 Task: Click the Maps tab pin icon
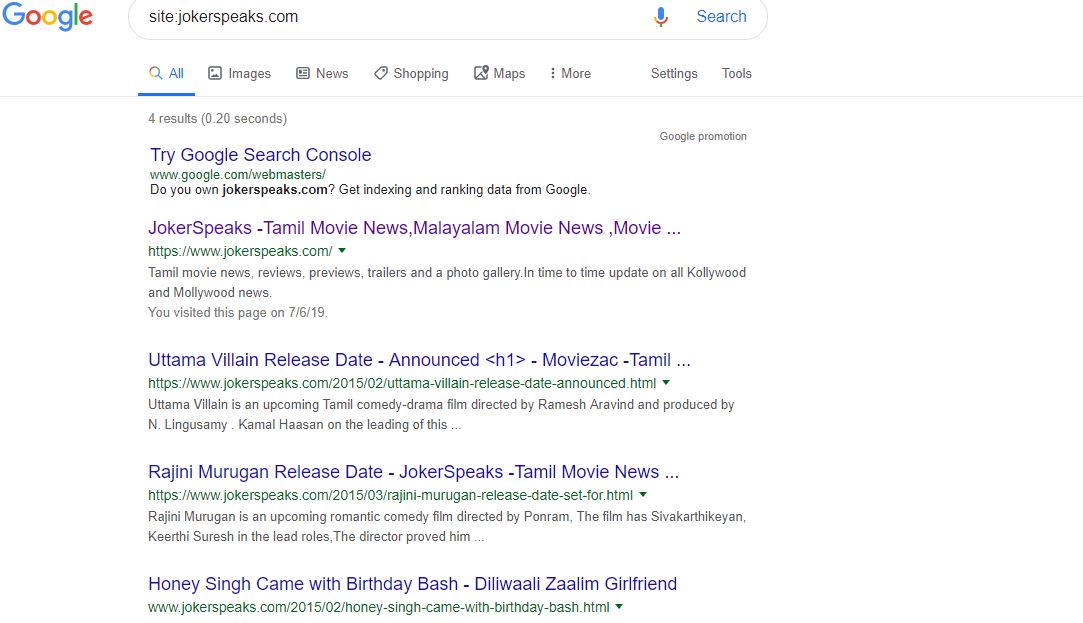click(x=481, y=73)
